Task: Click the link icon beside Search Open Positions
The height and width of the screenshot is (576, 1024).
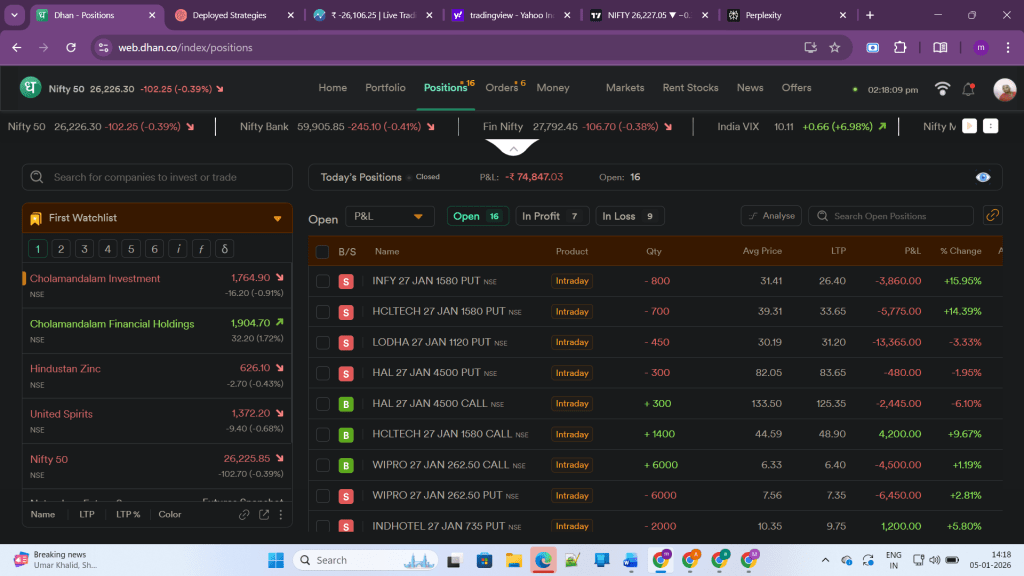Action: click(992, 216)
